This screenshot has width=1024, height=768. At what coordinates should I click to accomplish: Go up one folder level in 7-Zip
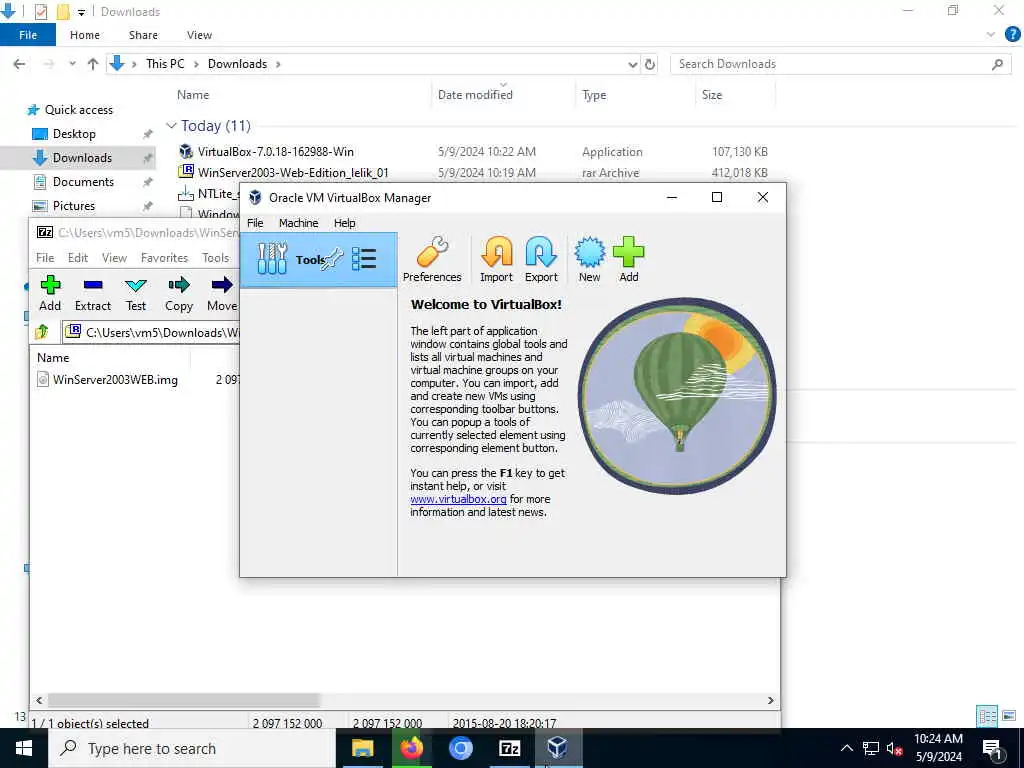tap(42, 332)
